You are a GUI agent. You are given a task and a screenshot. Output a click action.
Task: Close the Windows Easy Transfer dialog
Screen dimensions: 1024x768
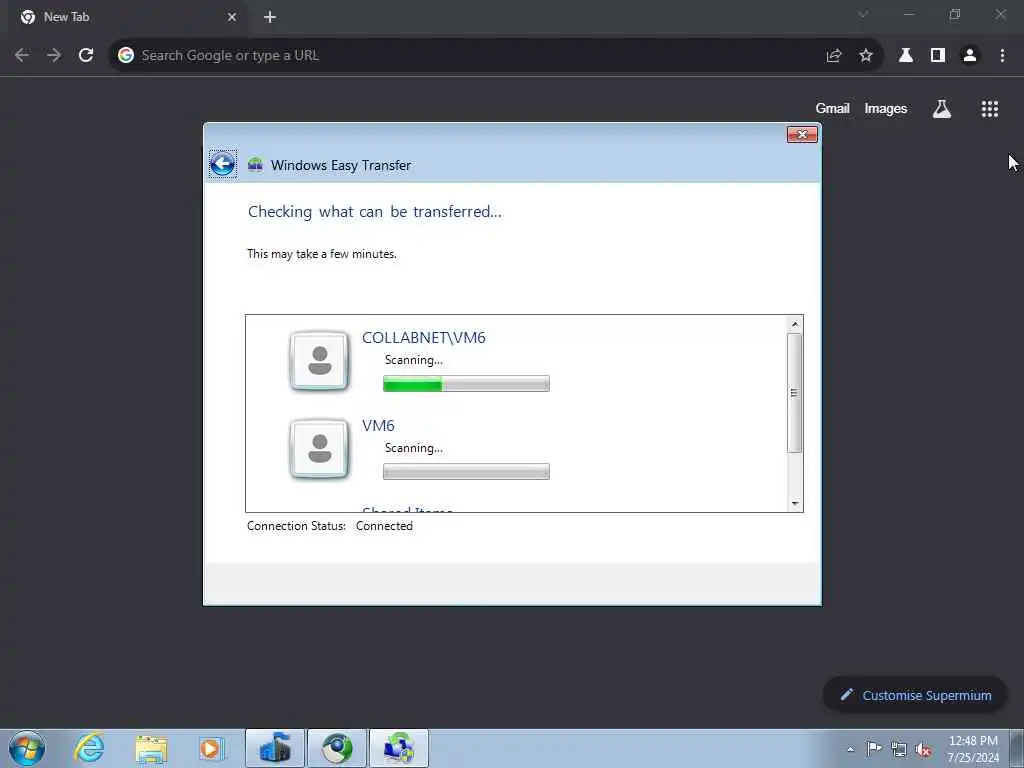802,135
